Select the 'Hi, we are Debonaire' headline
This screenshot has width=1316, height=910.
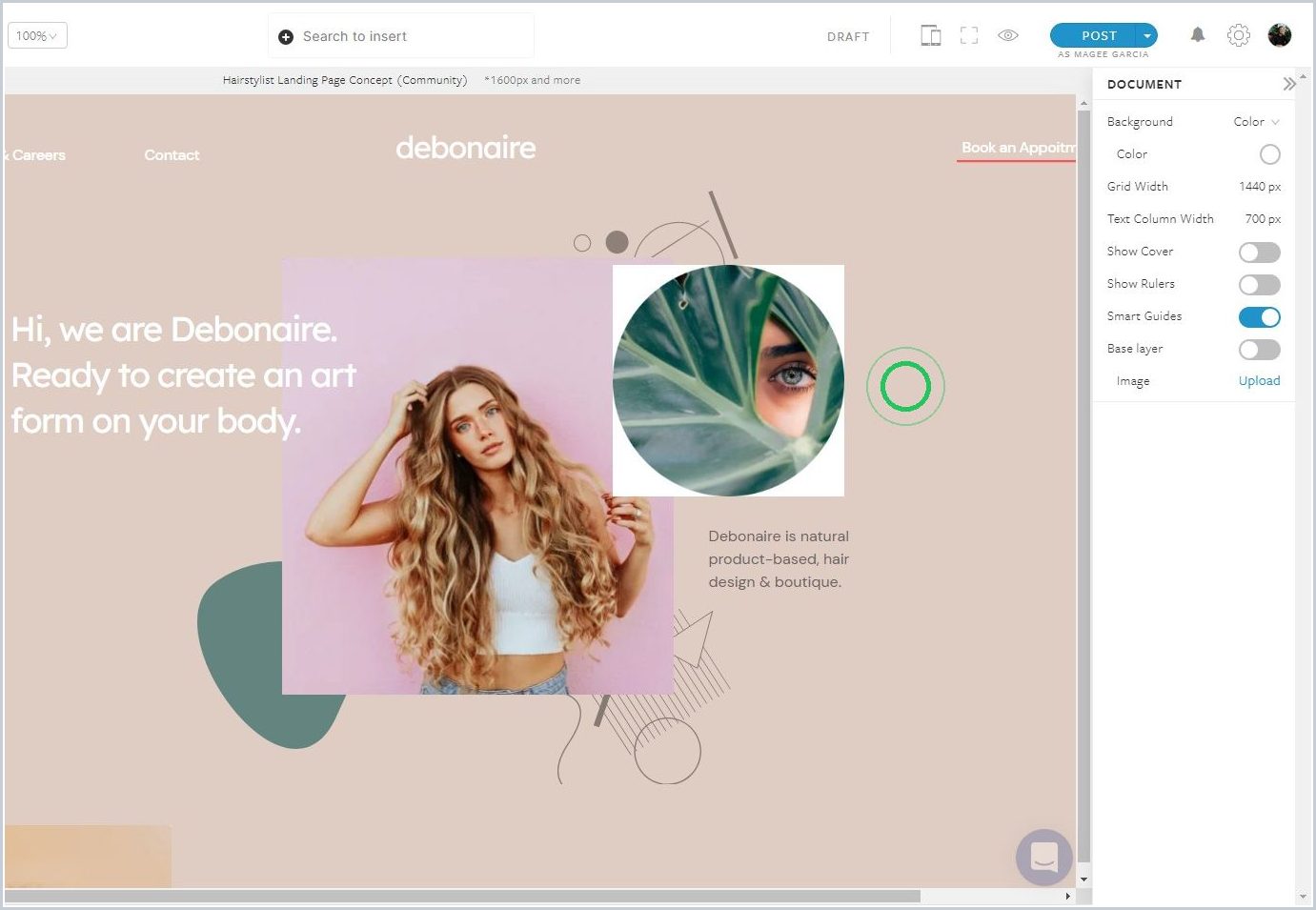pos(184,375)
